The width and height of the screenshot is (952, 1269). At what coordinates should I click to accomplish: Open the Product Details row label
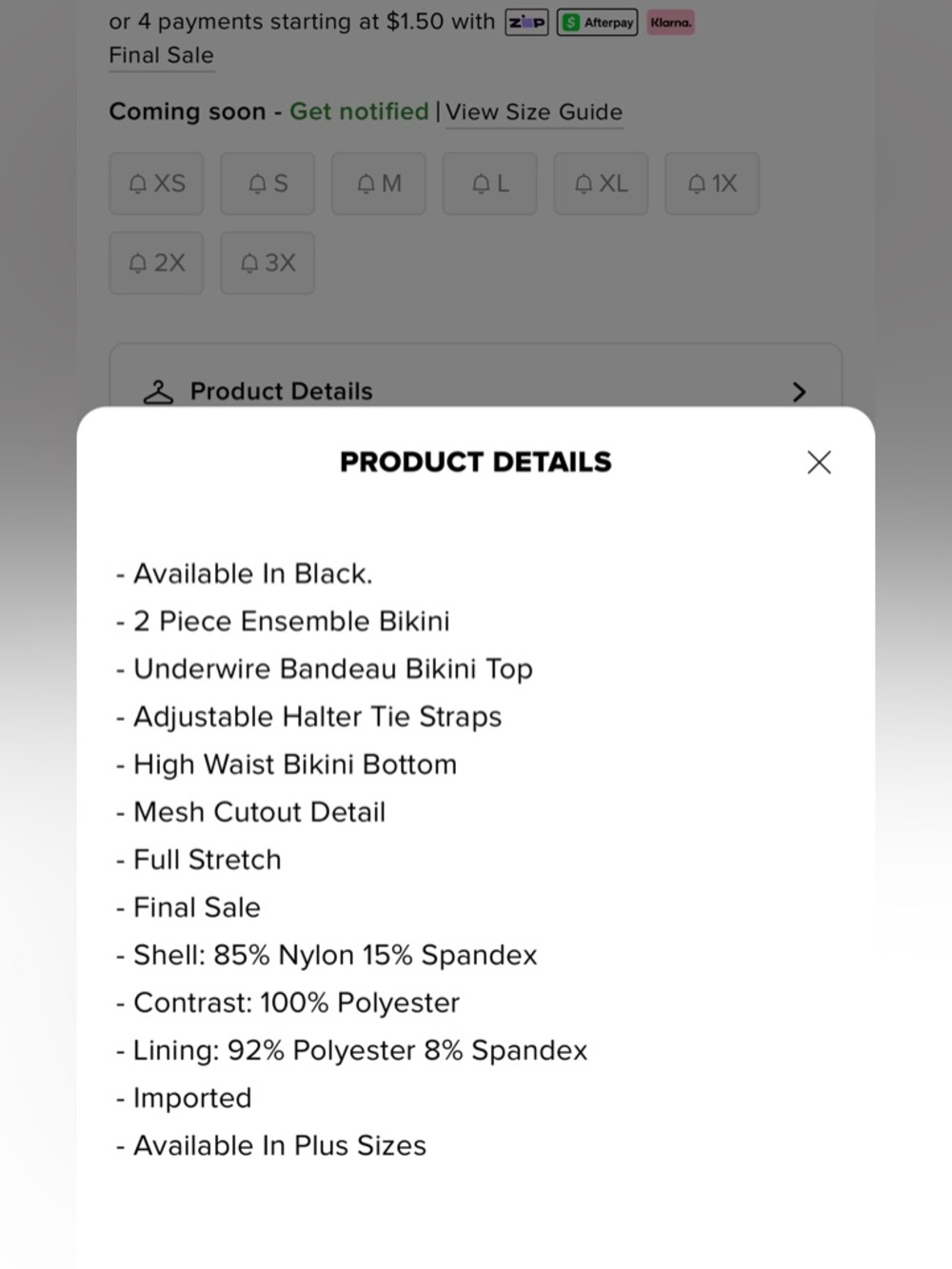(281, 391)
